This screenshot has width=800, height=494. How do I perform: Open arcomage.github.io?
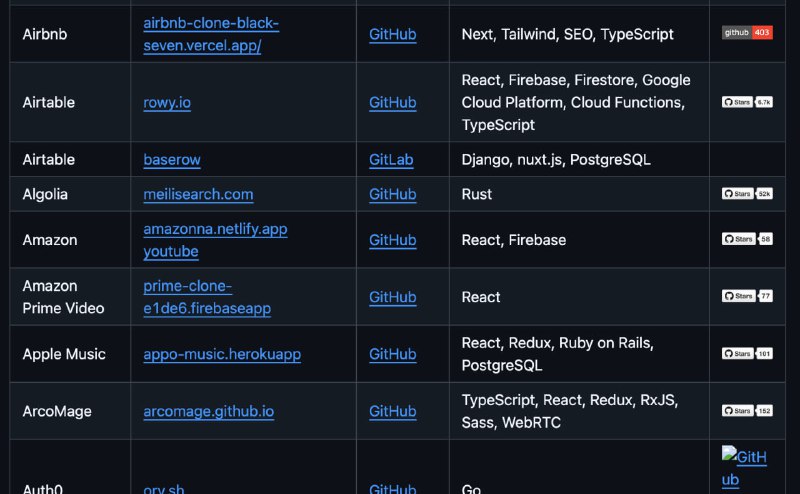point(209,411)
